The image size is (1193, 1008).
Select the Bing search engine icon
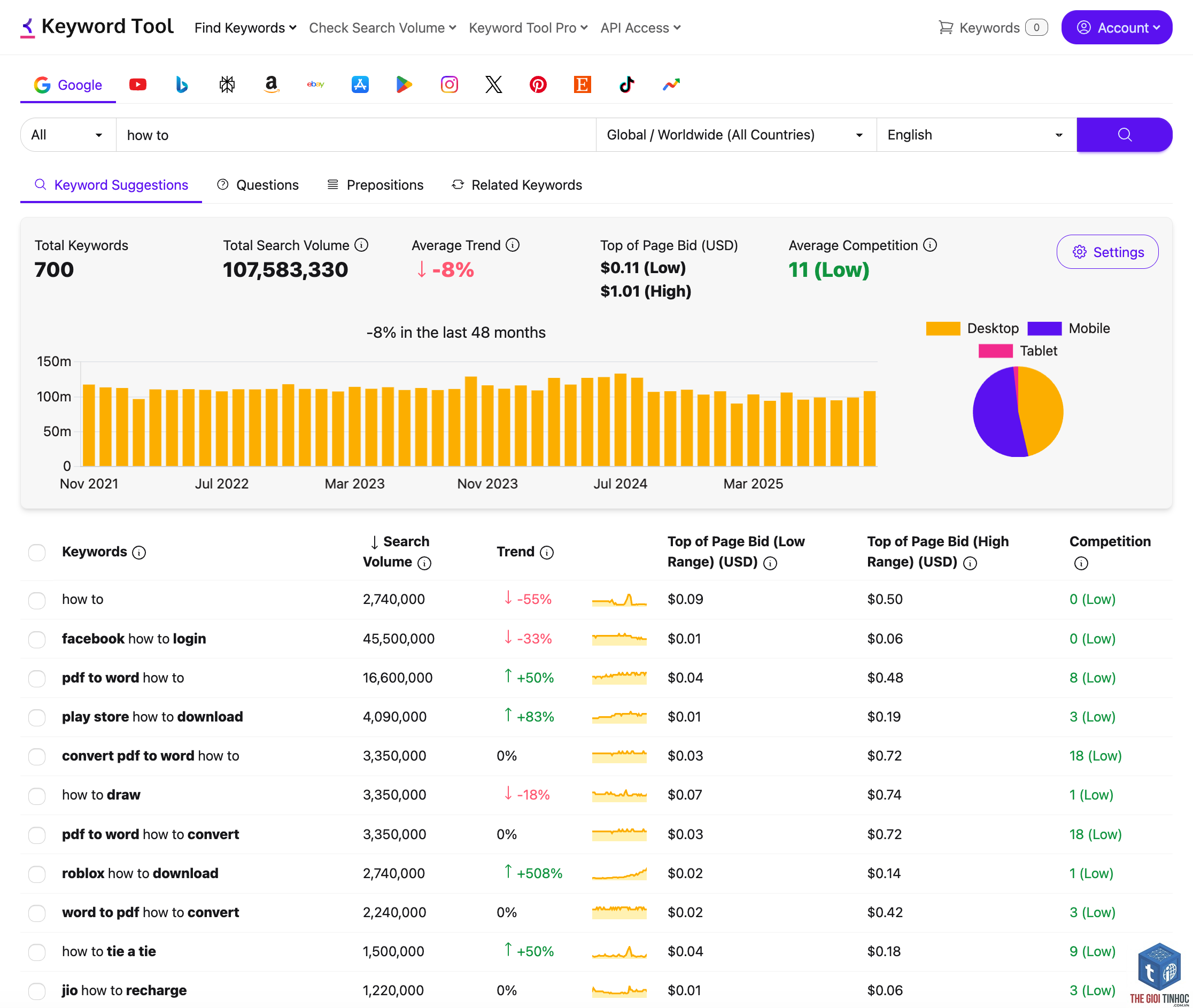(x=182, y=84)
